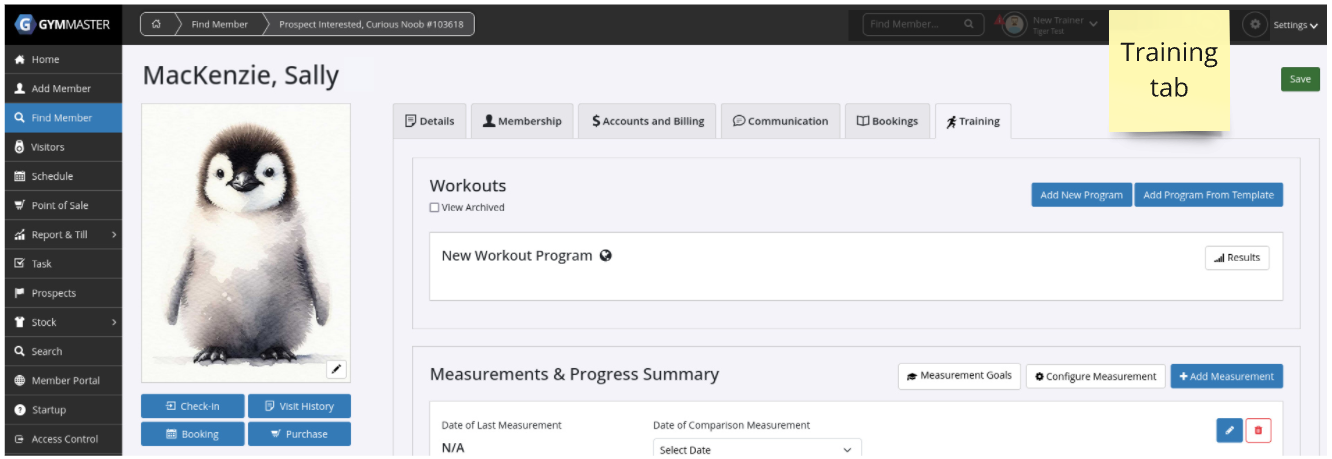Image resolution: width=1332 pixels, height=459 pixels.
Task: Click the GymMaster logo
Action: [62, 24]
